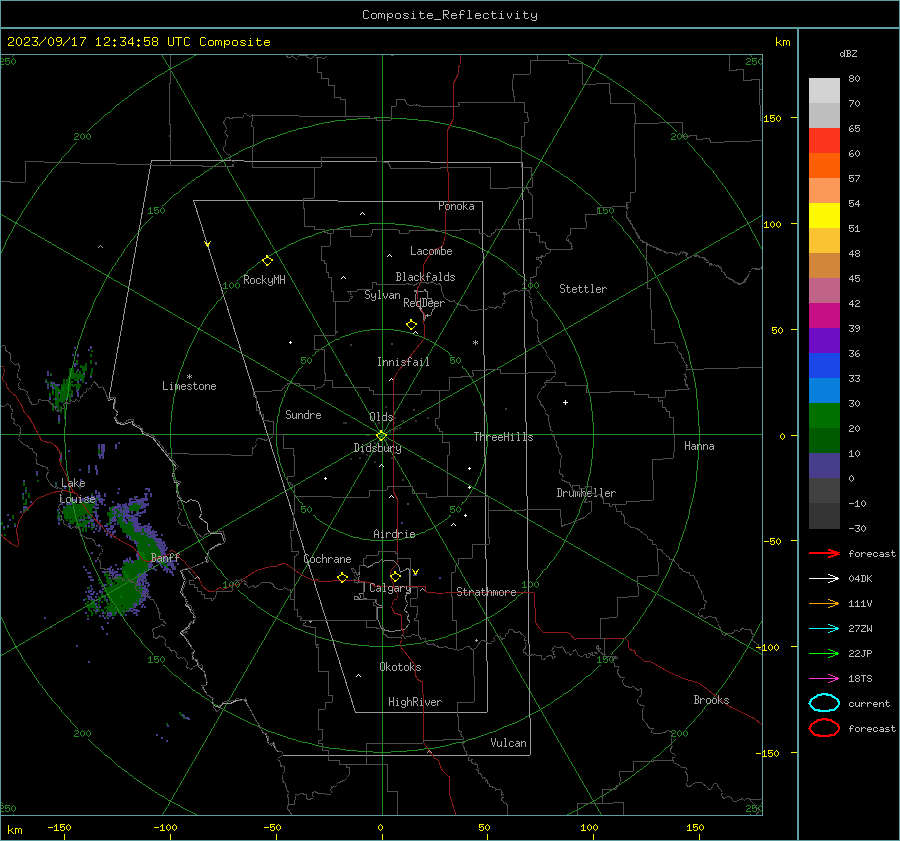Click the Banff label
This screenshot has width=900, height=841.
[x=165, y=558]
